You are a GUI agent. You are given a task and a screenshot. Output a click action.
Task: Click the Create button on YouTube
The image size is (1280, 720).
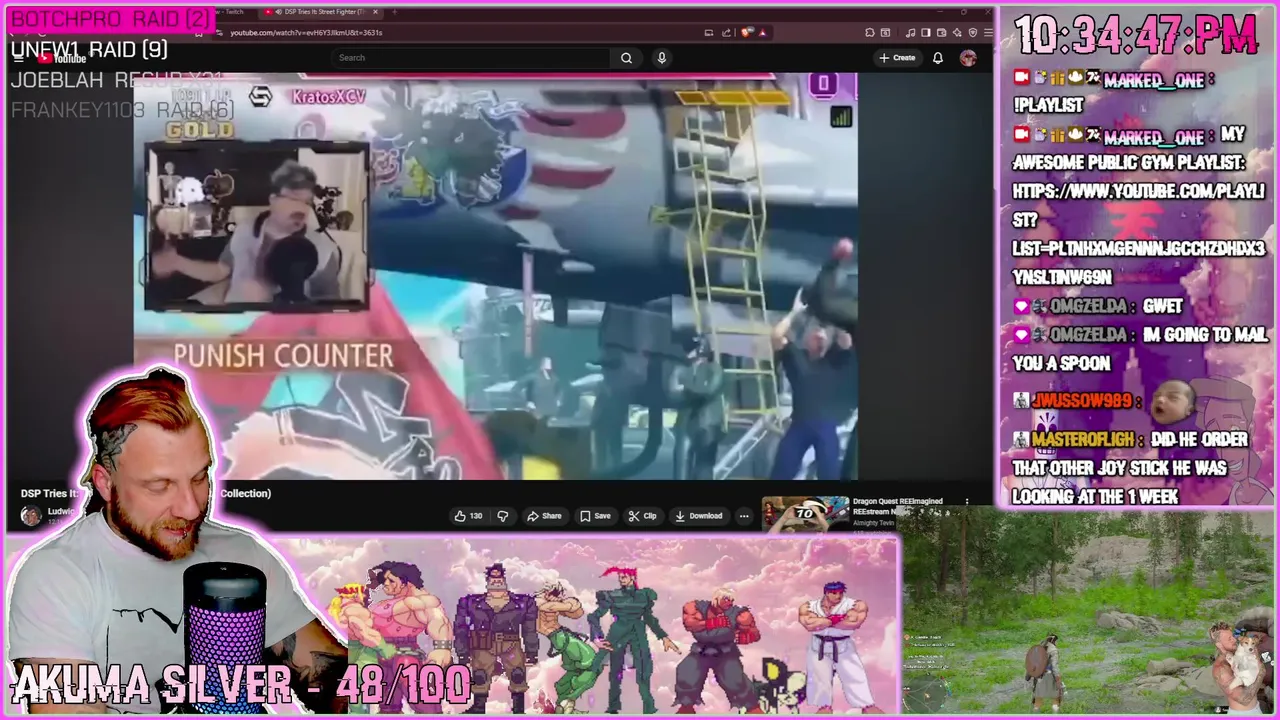897,58
